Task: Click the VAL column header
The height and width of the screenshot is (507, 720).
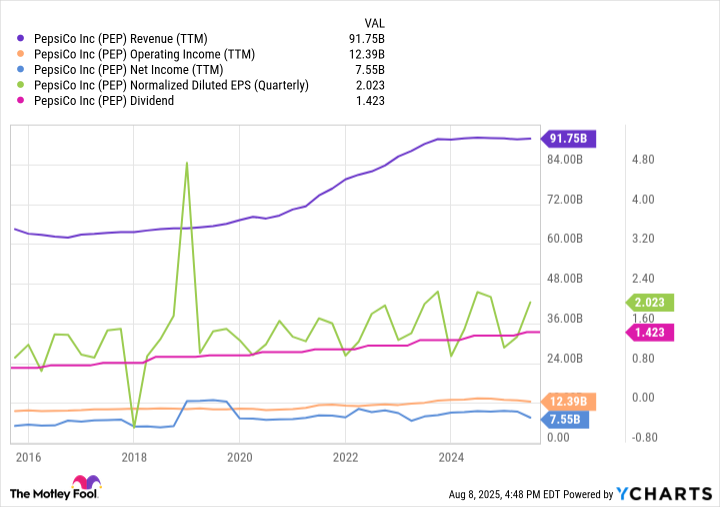Action: pyautogui.click(x=374, y=23)
